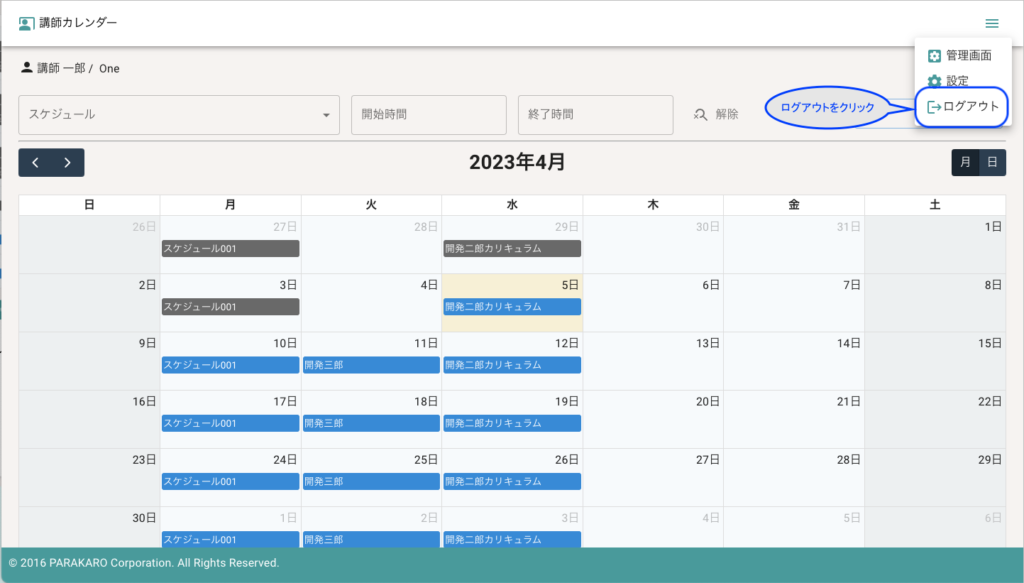The width and height of the screenshot is (1024, 583).
Task: Select ログアウト from the menu
Action: (971, 107)
